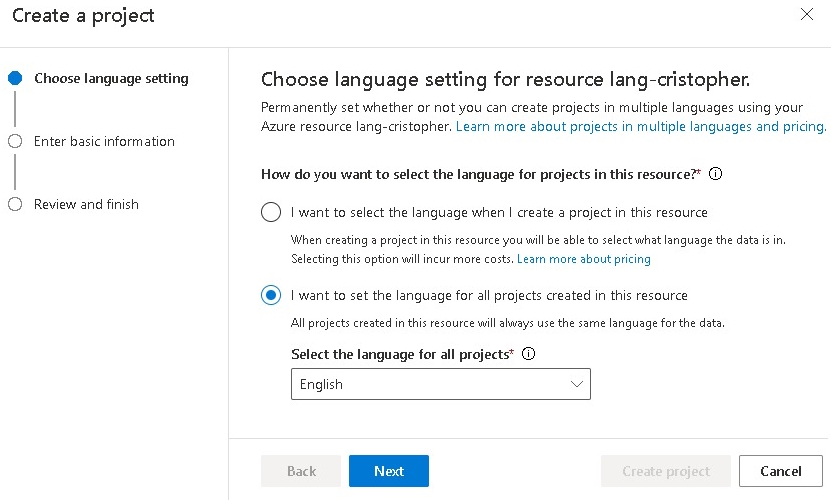Click the Review and finish step circle

point(15,204)
